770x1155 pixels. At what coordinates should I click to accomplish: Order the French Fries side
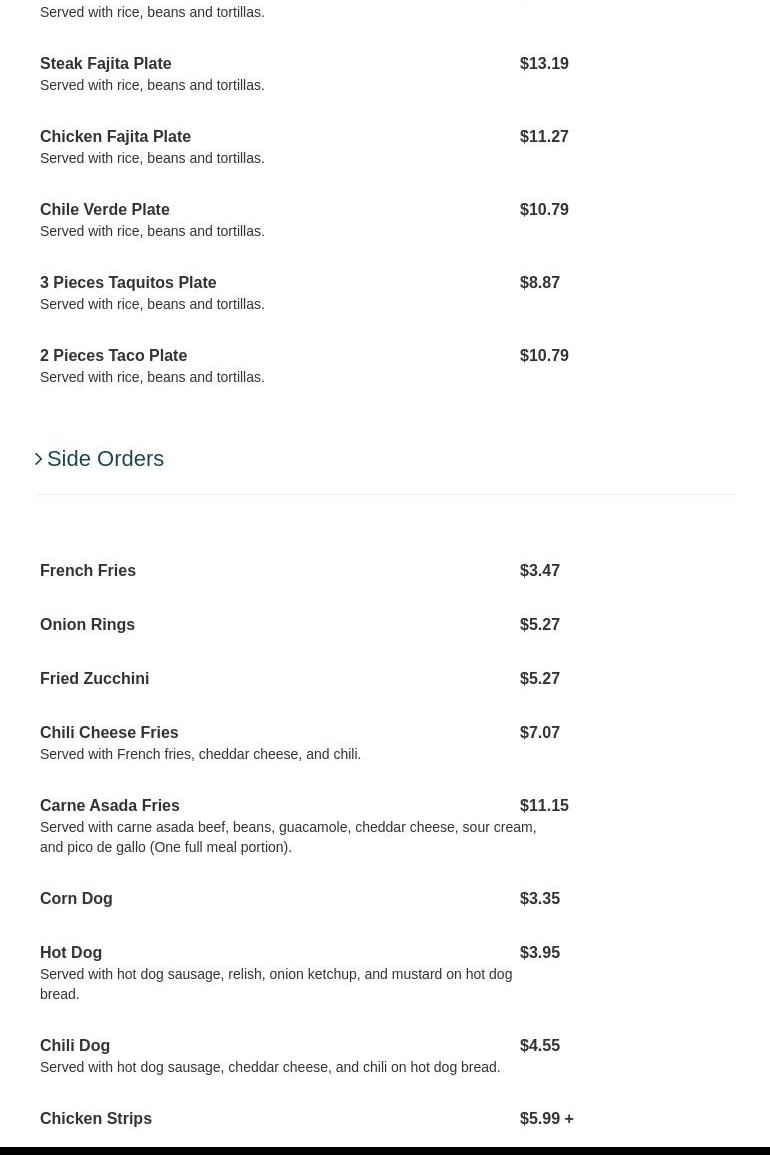(88, 571)
